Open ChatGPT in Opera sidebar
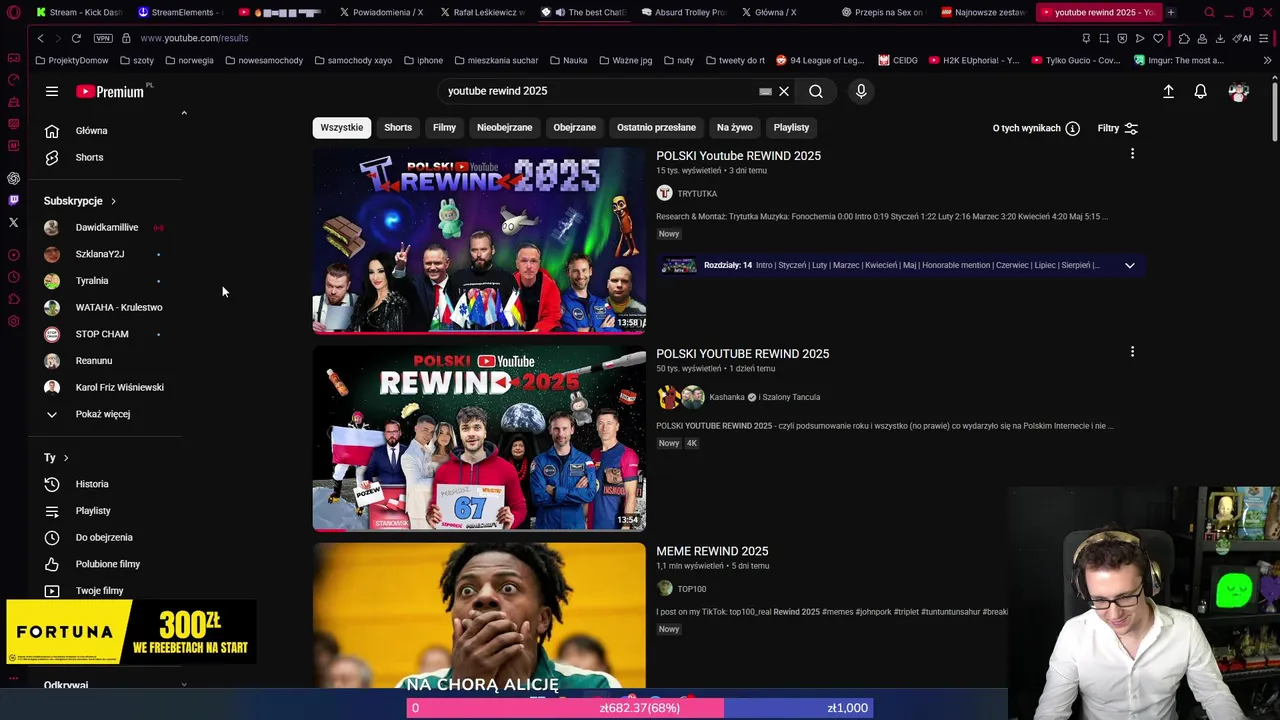 point(13,178)
